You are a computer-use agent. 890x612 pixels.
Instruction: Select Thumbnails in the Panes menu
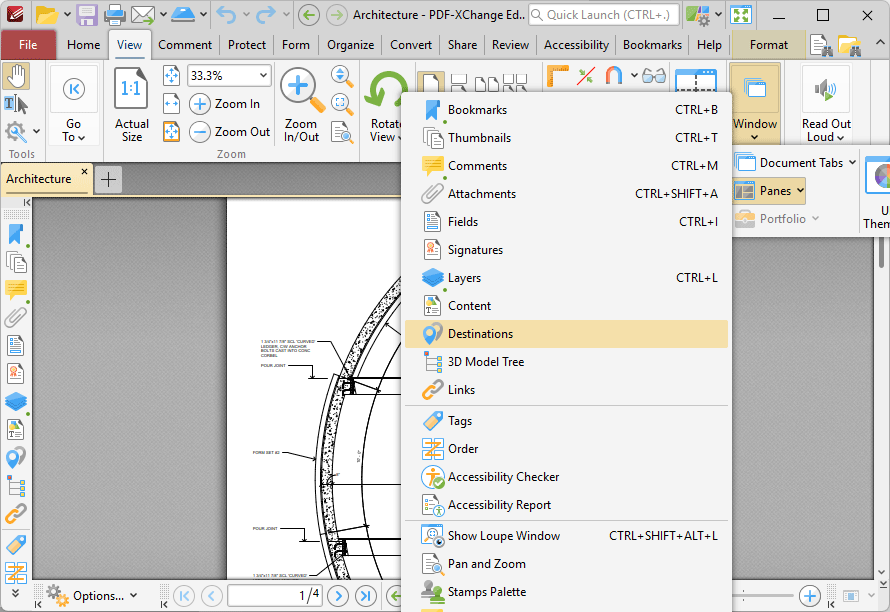point(566,138)
